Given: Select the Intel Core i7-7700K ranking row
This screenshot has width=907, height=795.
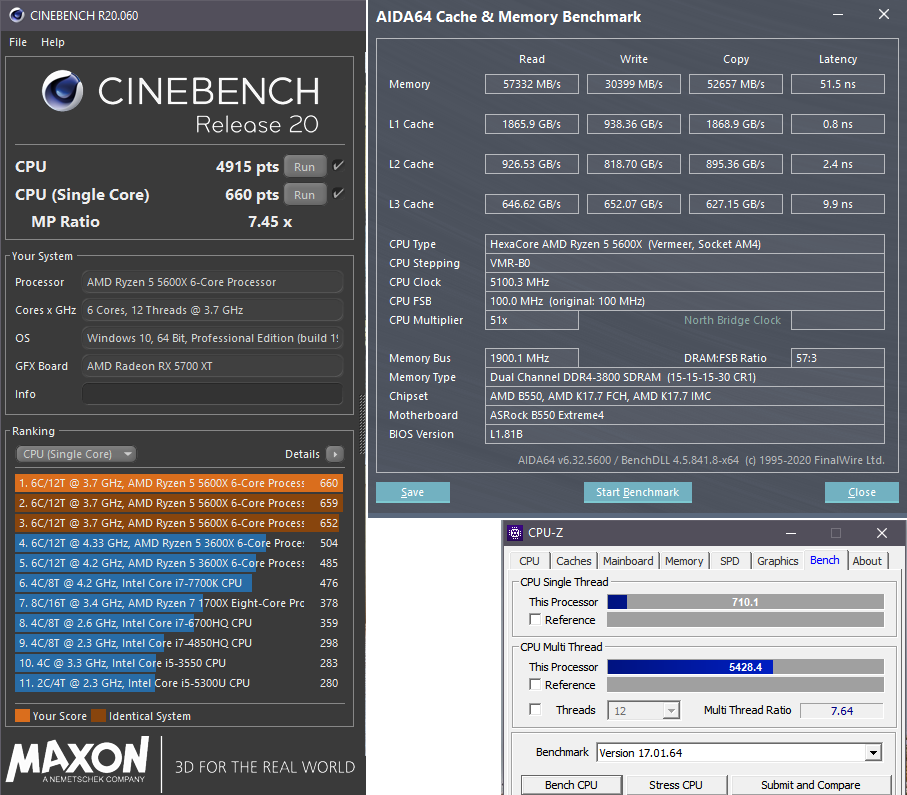Looking at the screenshot, I should 179,583.
